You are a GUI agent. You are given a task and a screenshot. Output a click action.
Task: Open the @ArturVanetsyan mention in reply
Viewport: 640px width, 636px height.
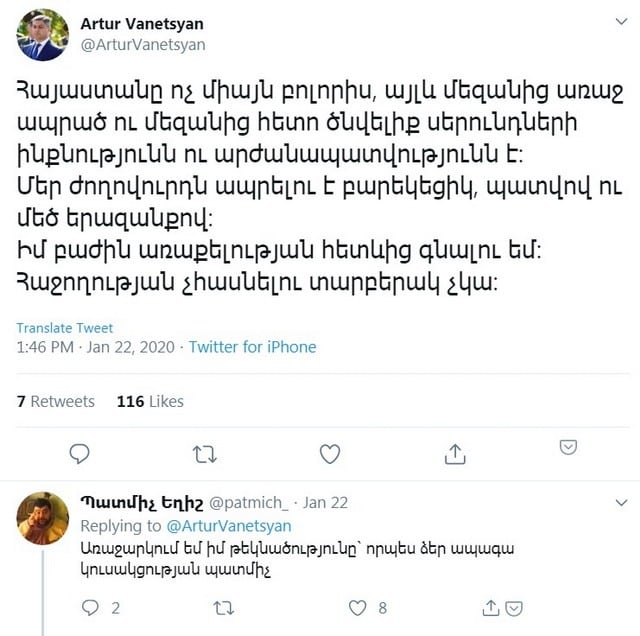click(229, 526)
